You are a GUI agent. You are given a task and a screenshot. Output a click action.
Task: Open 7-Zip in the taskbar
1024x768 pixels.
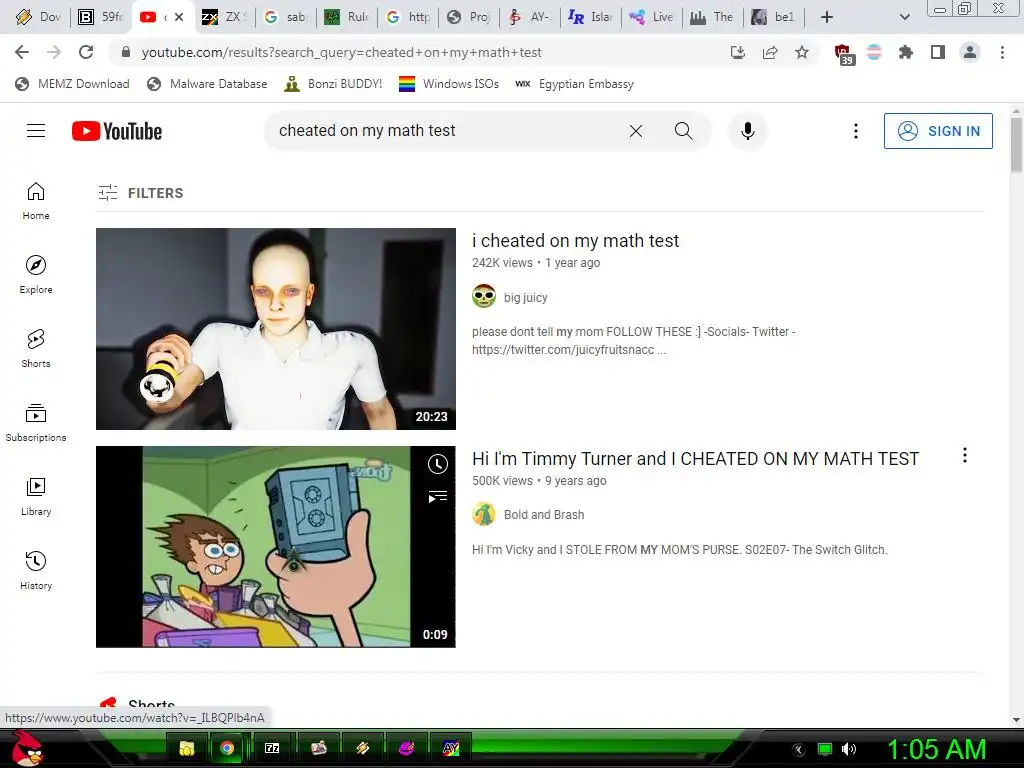pos(272,748)
